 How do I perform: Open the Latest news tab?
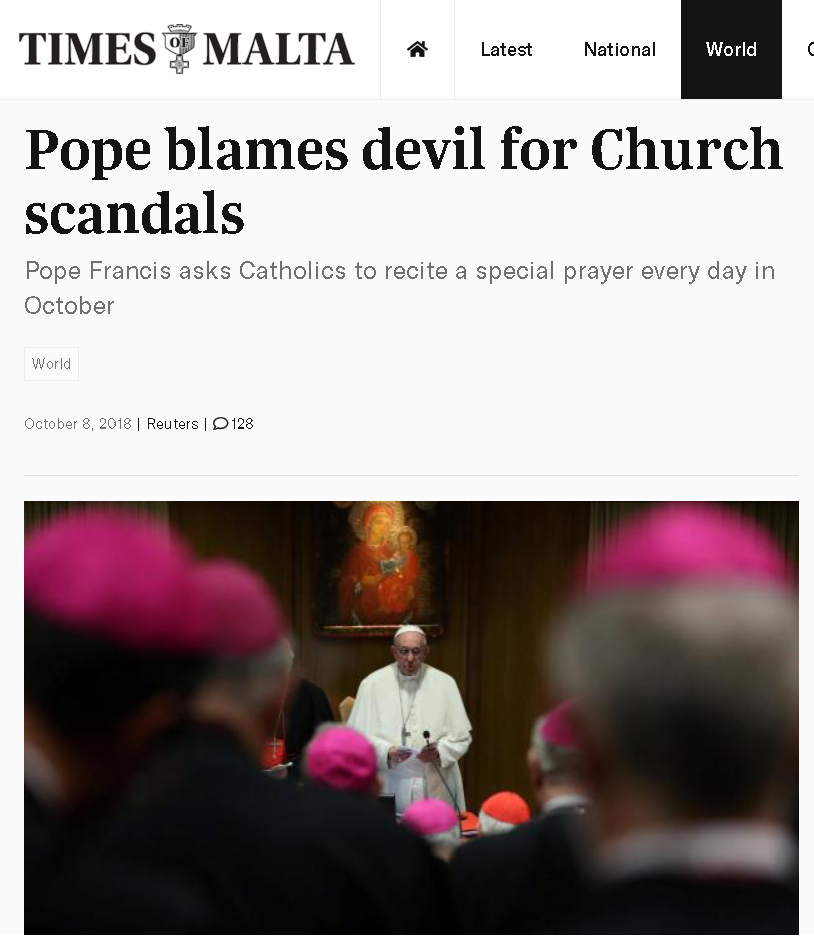[x=506, y=49]
